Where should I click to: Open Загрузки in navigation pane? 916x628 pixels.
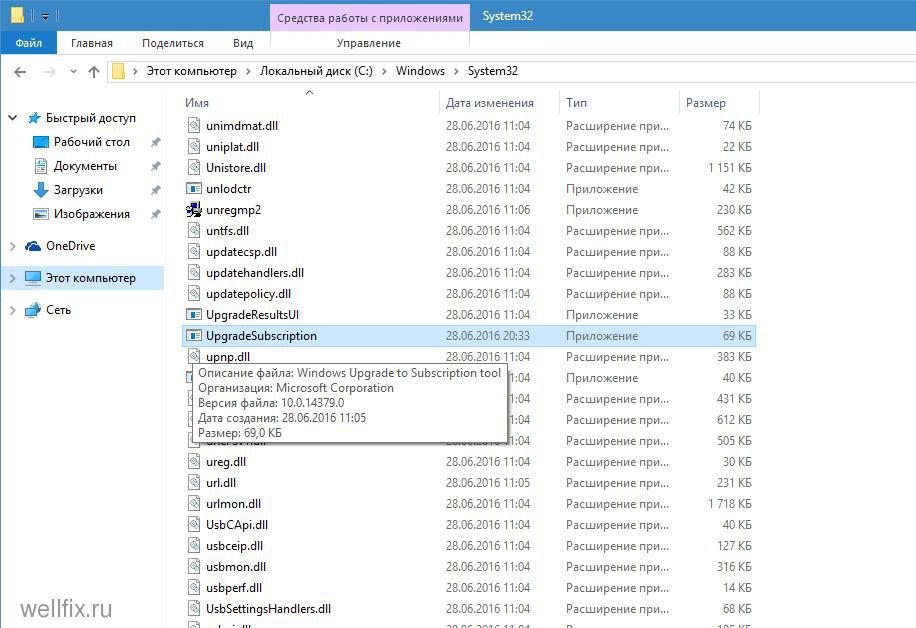pyautogui.click(x=78, y=190)
